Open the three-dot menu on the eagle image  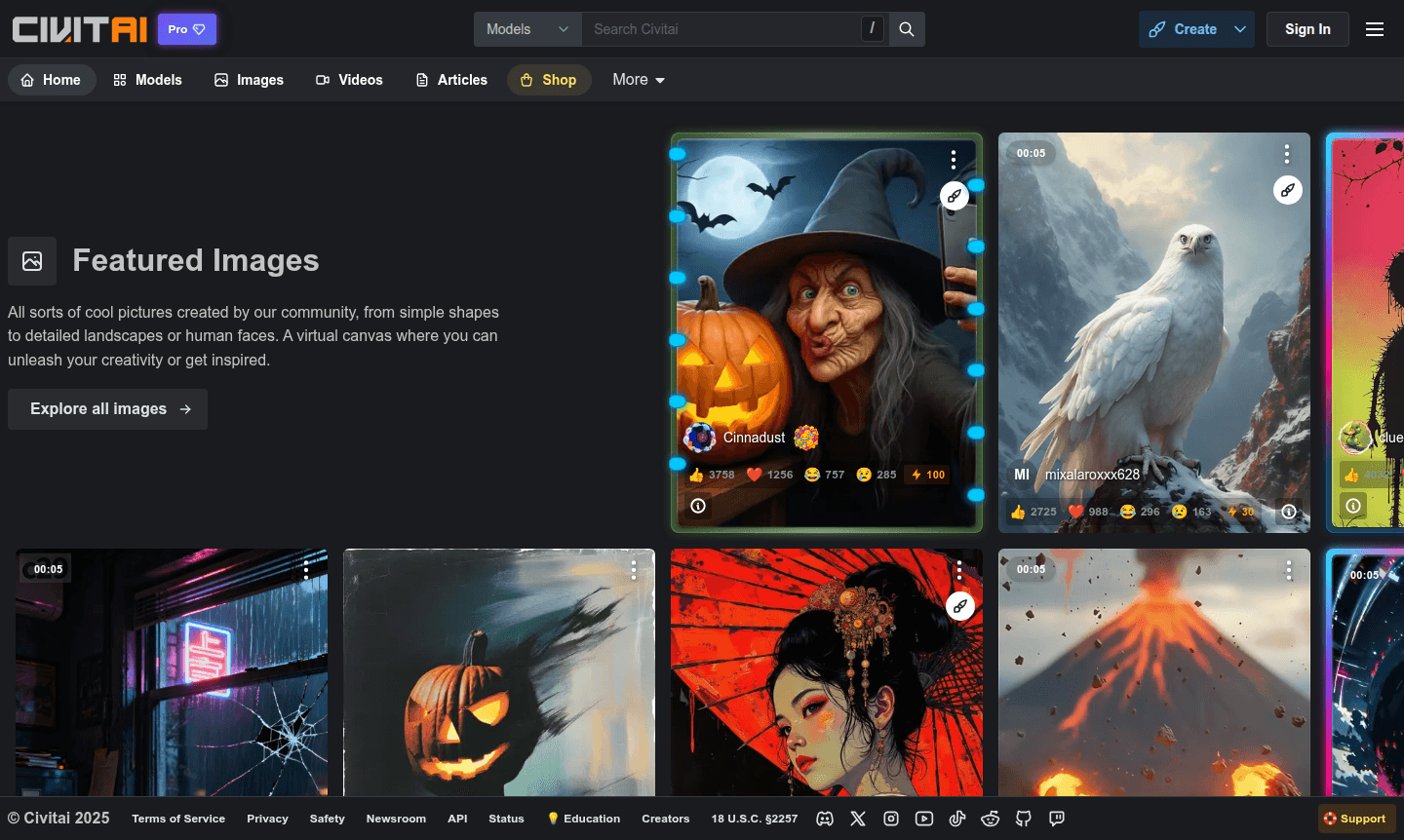point(1287,153)
